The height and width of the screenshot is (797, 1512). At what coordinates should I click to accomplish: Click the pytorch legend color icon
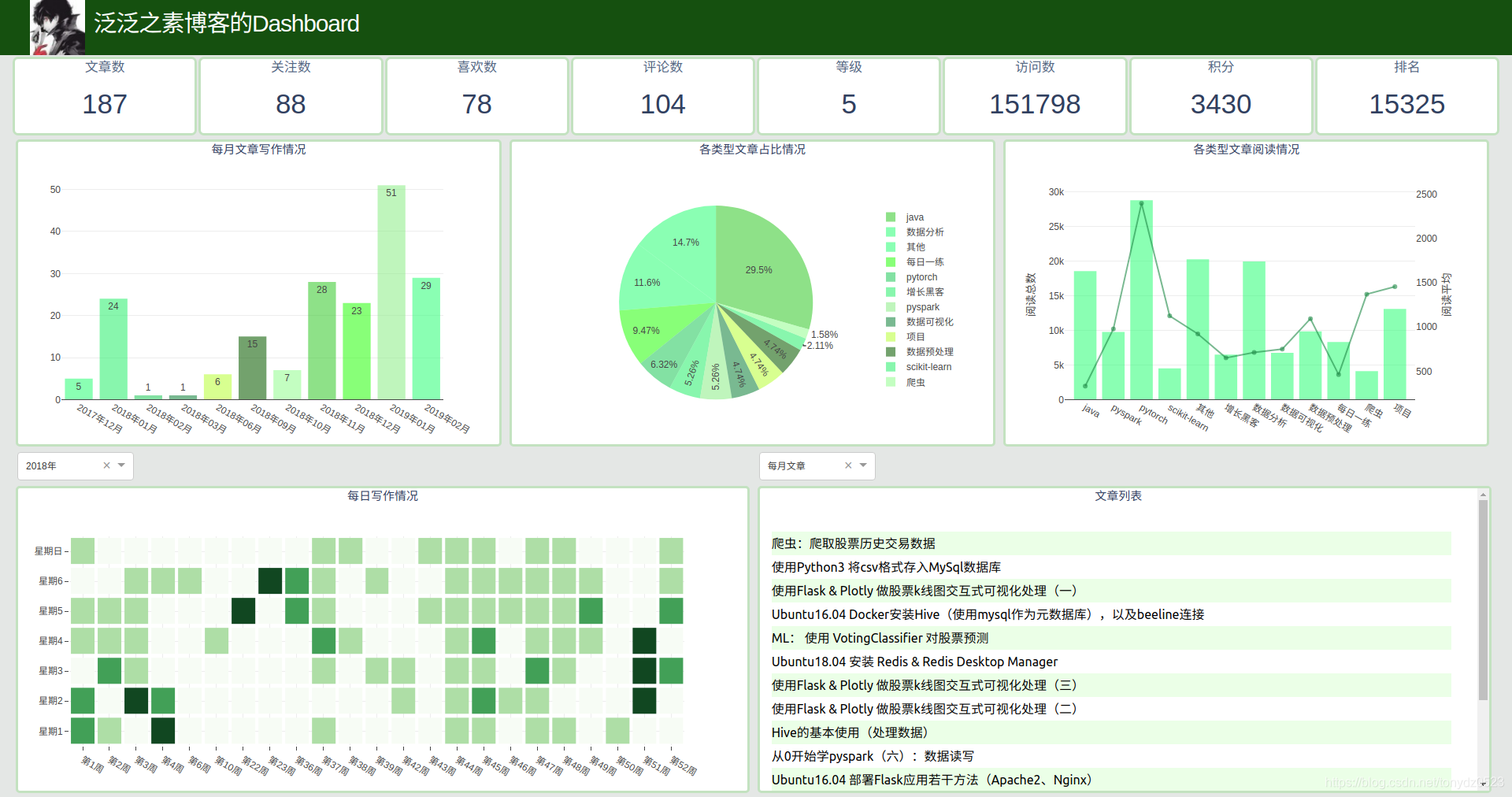tap(892, 276)
